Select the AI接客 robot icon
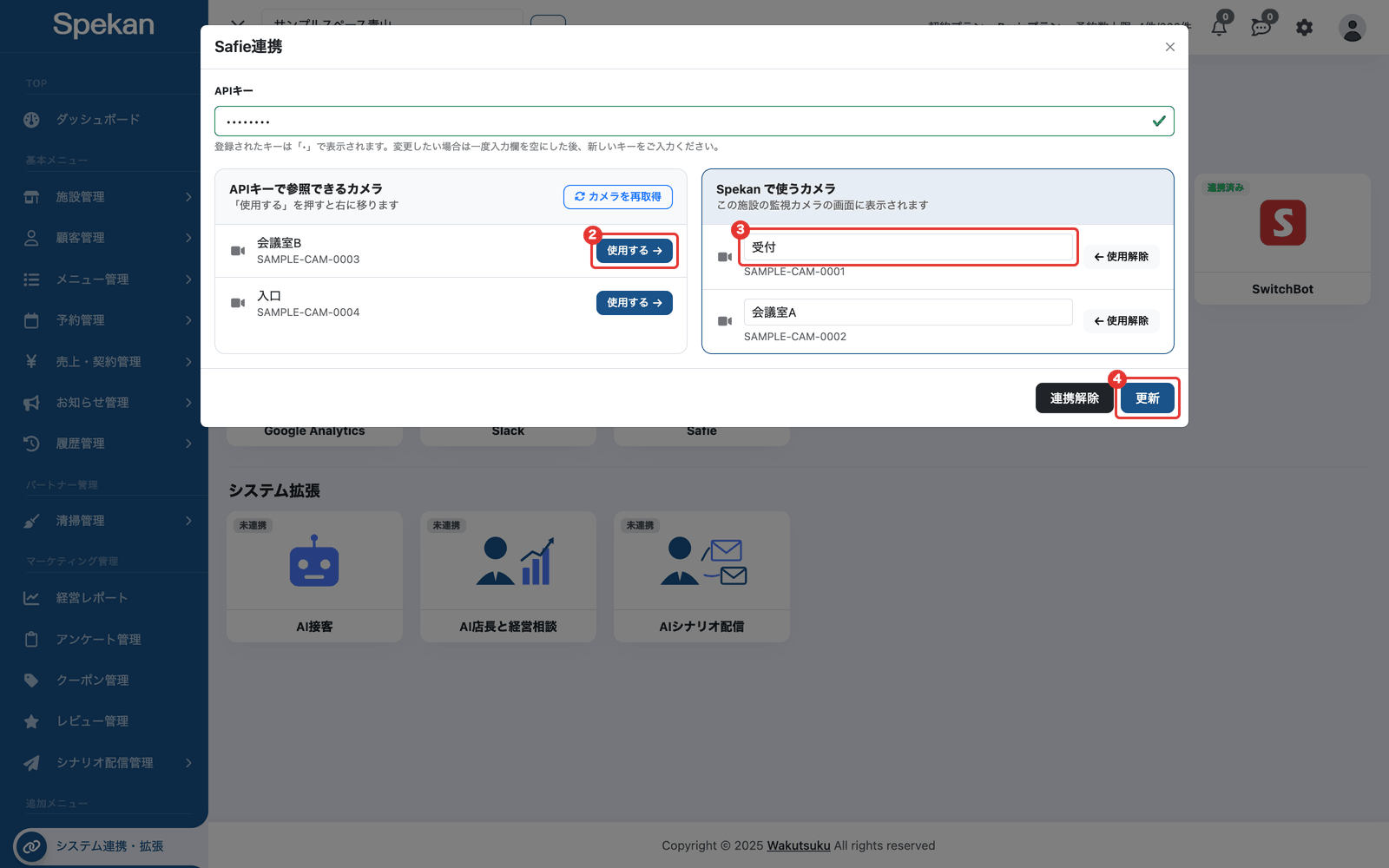The width and height of the screenshot is (1389, 868). pyautogui.click(x=314, y=561)
